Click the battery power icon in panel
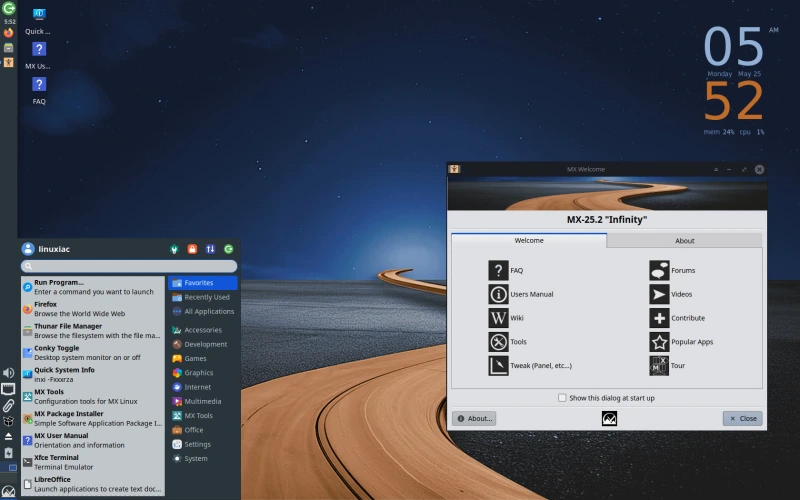Screen dimensions: 800x500 coord(8,453)
